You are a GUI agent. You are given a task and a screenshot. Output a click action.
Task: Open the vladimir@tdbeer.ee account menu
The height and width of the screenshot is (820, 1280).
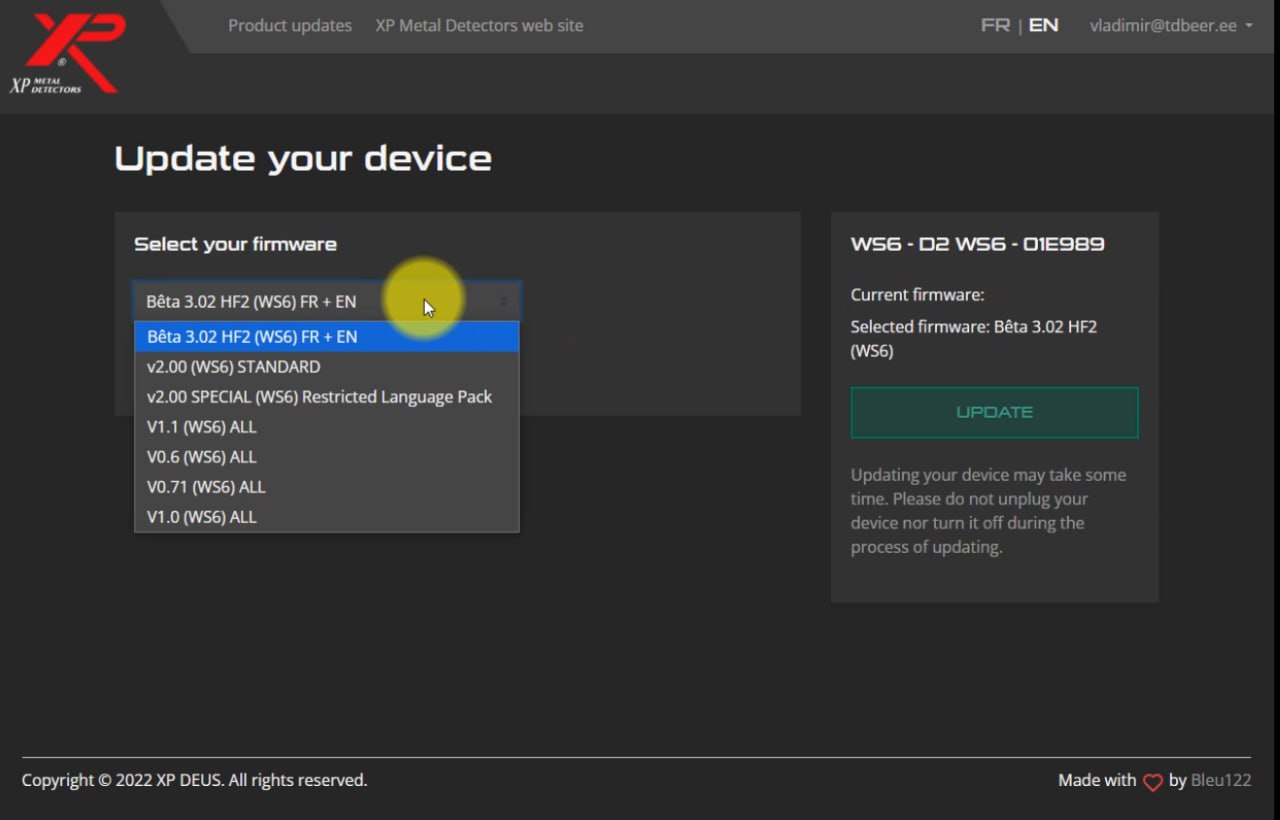(1170, 25)
